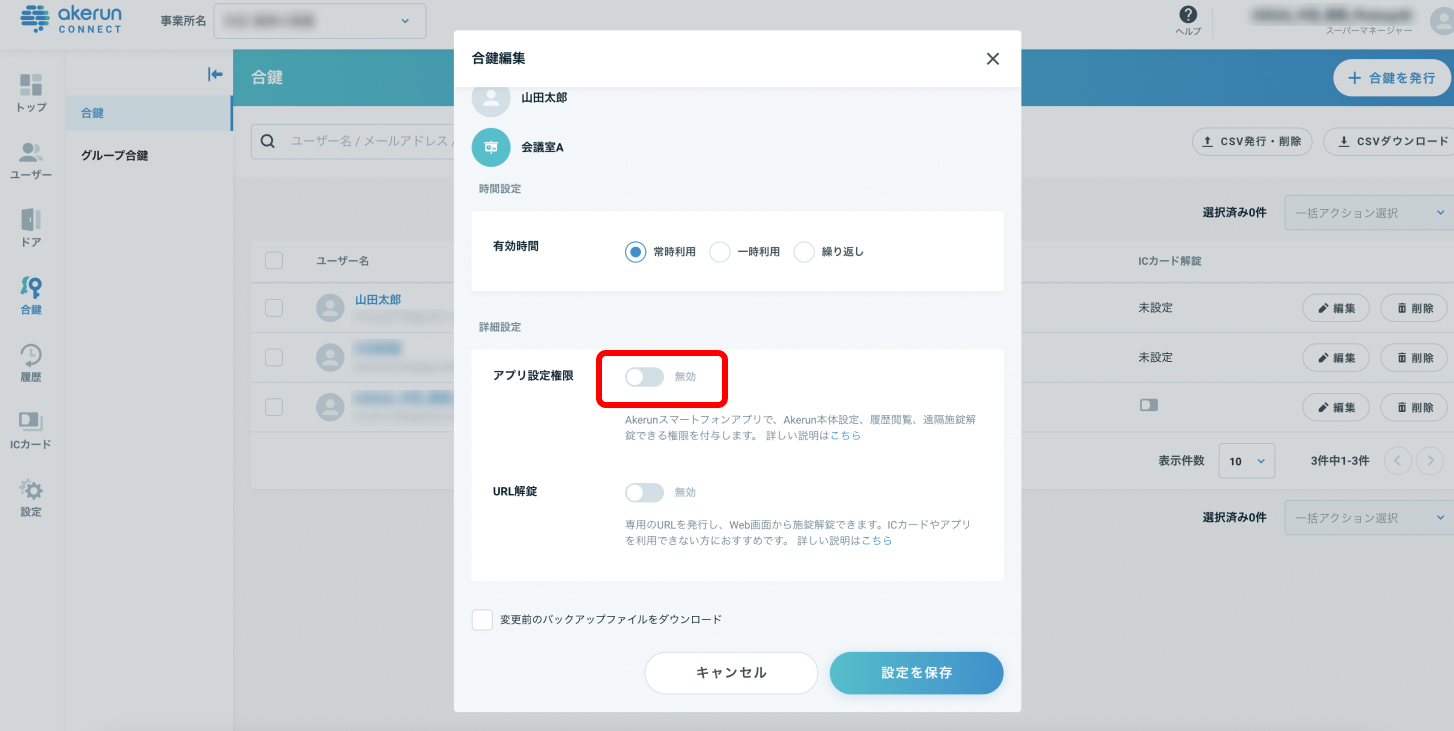Viewport: 1454px width, 731px height.
Task: Click 削除 in 山田太郎 row
Action: tap(1414, 308)
